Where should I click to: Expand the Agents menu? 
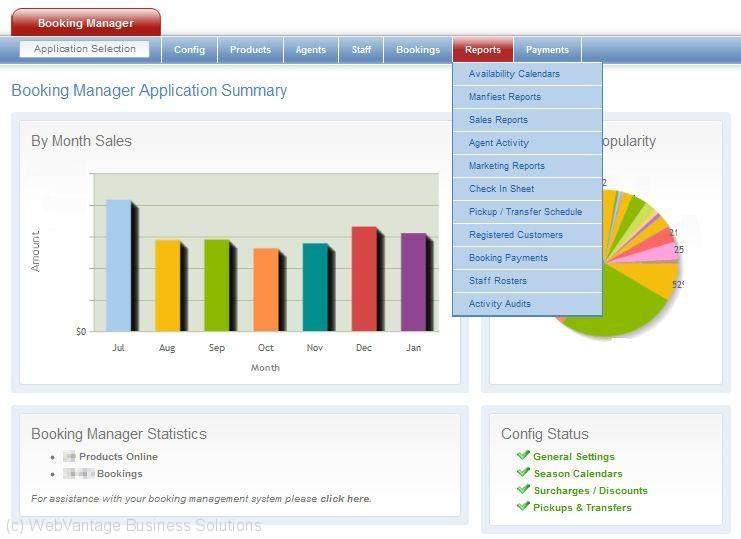point(310,50)
